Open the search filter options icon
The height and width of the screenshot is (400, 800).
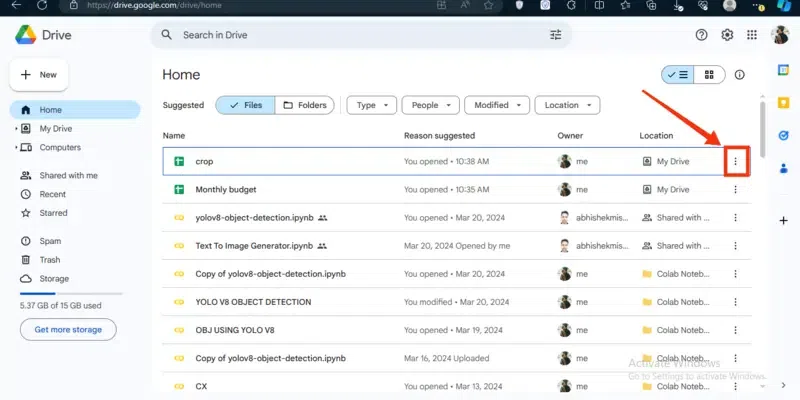555,35
